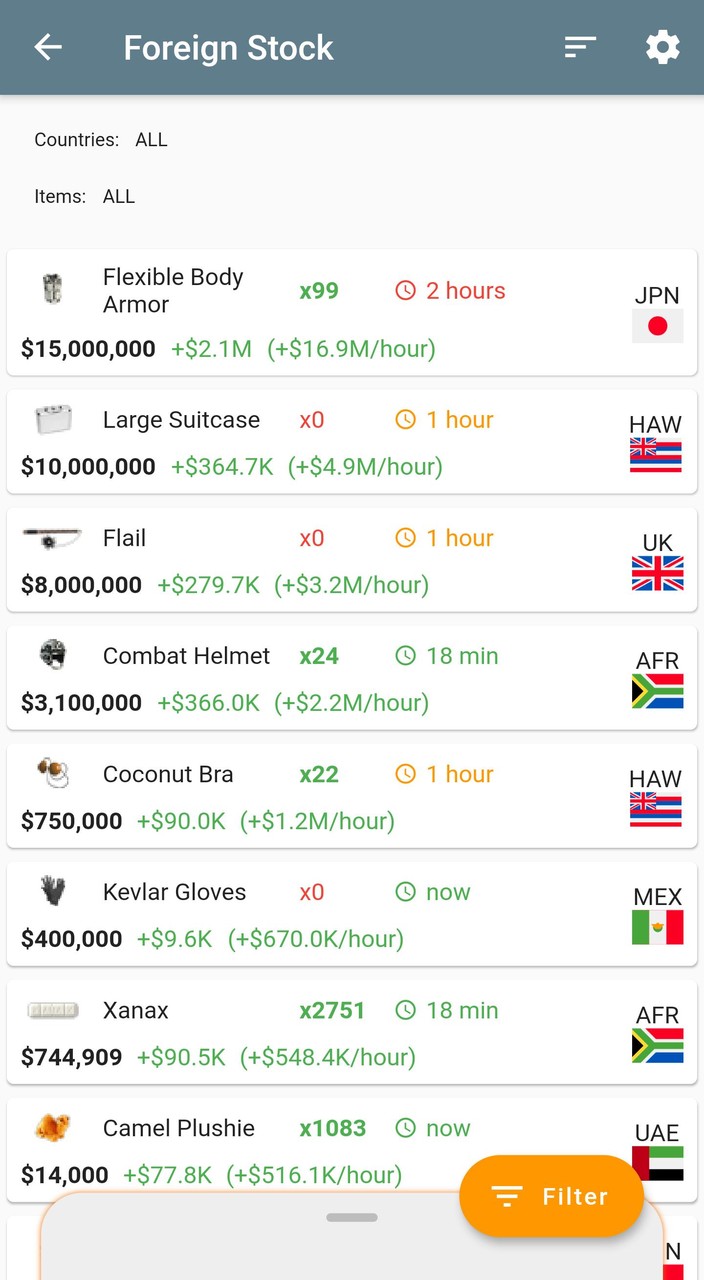Tap the Combat Helmet item icon

(52, 655)
